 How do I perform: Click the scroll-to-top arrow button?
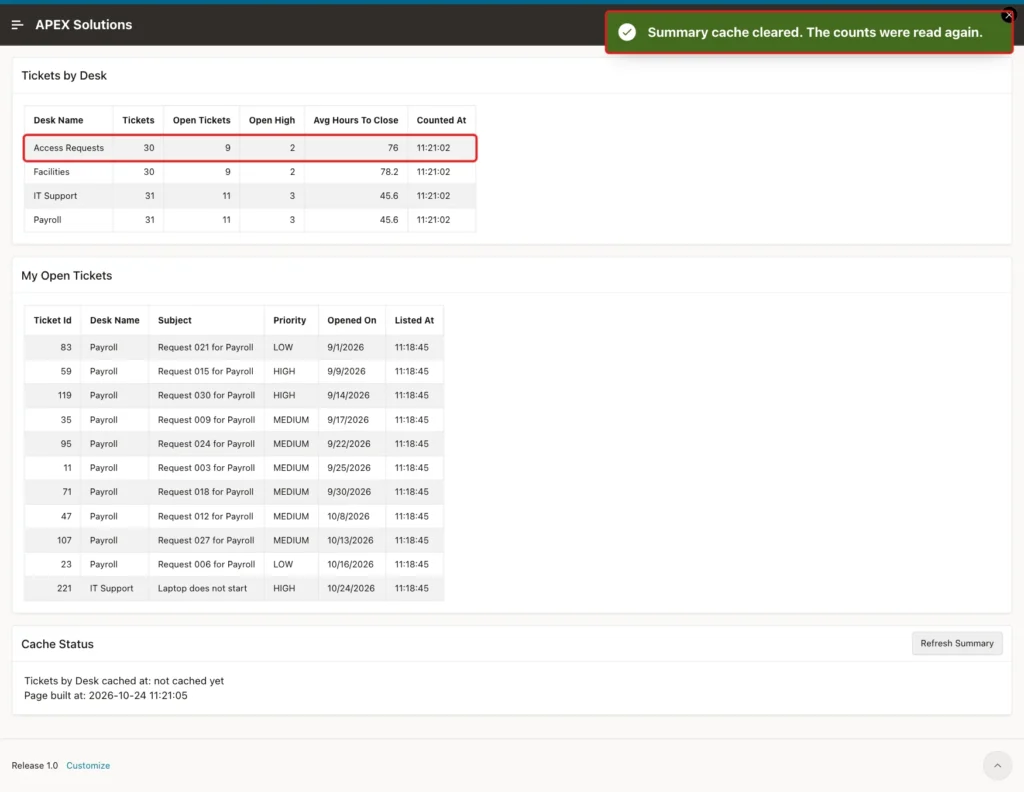(997, 765)
